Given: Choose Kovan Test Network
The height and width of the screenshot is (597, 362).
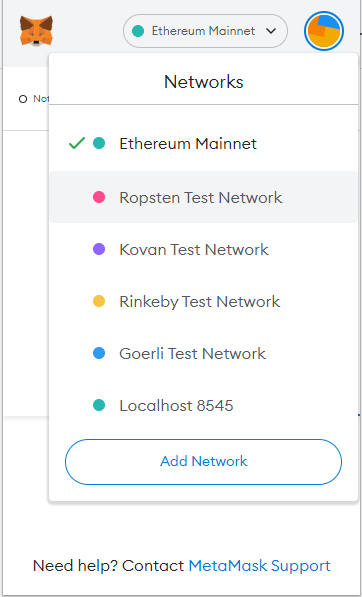Looking at the screenshot, I should 204,250.
